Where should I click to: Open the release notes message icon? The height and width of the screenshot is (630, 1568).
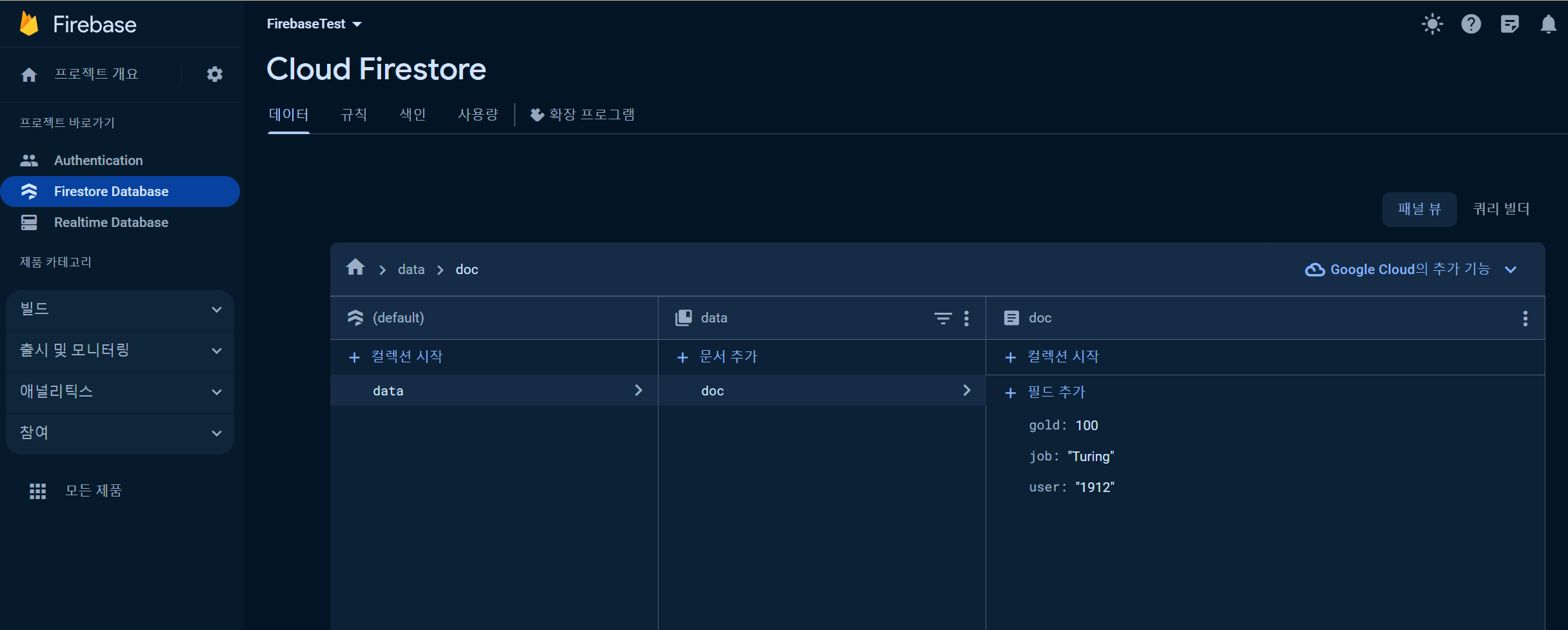pos(1510,25)
